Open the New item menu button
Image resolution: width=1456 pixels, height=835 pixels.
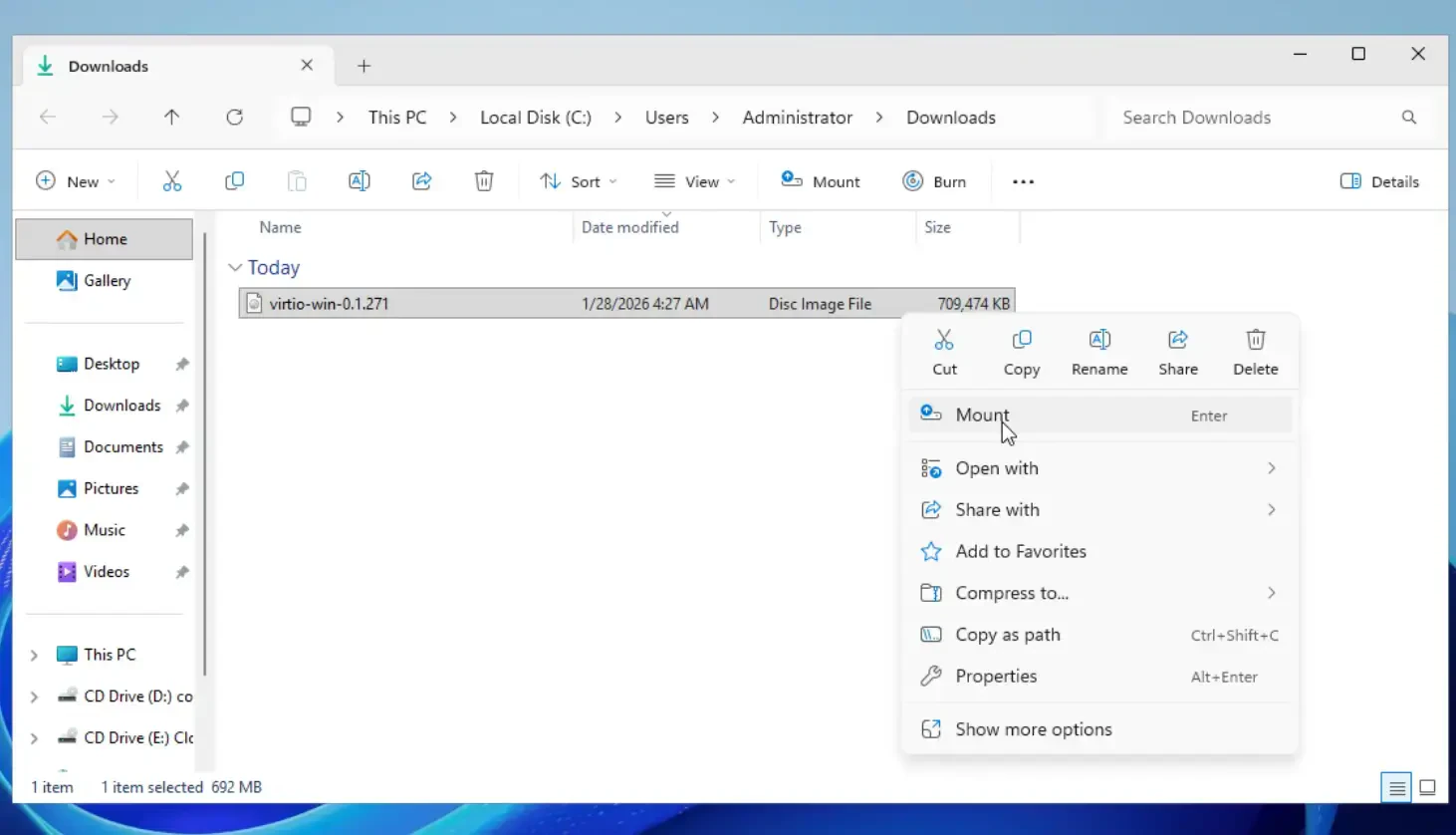click(76, 181)
